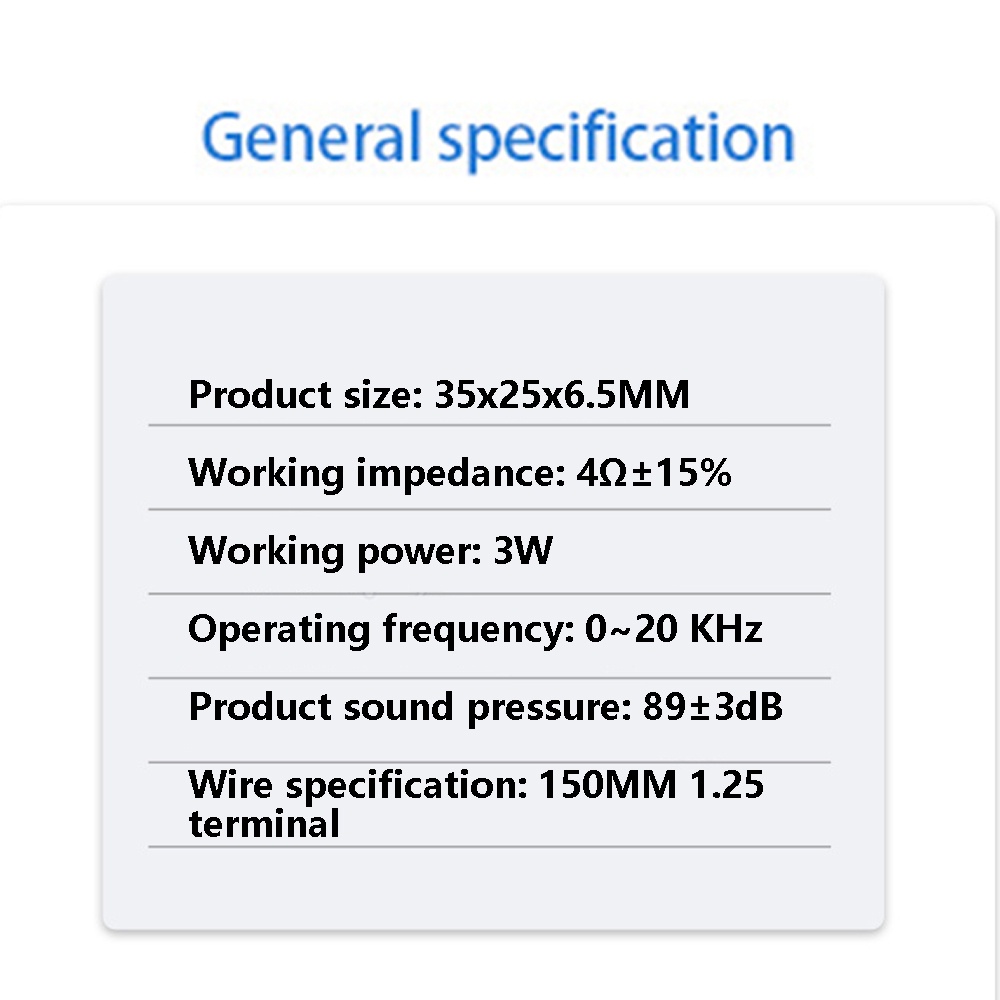
Task: Click the Operating frequency label text
Action: pos(381,629)
